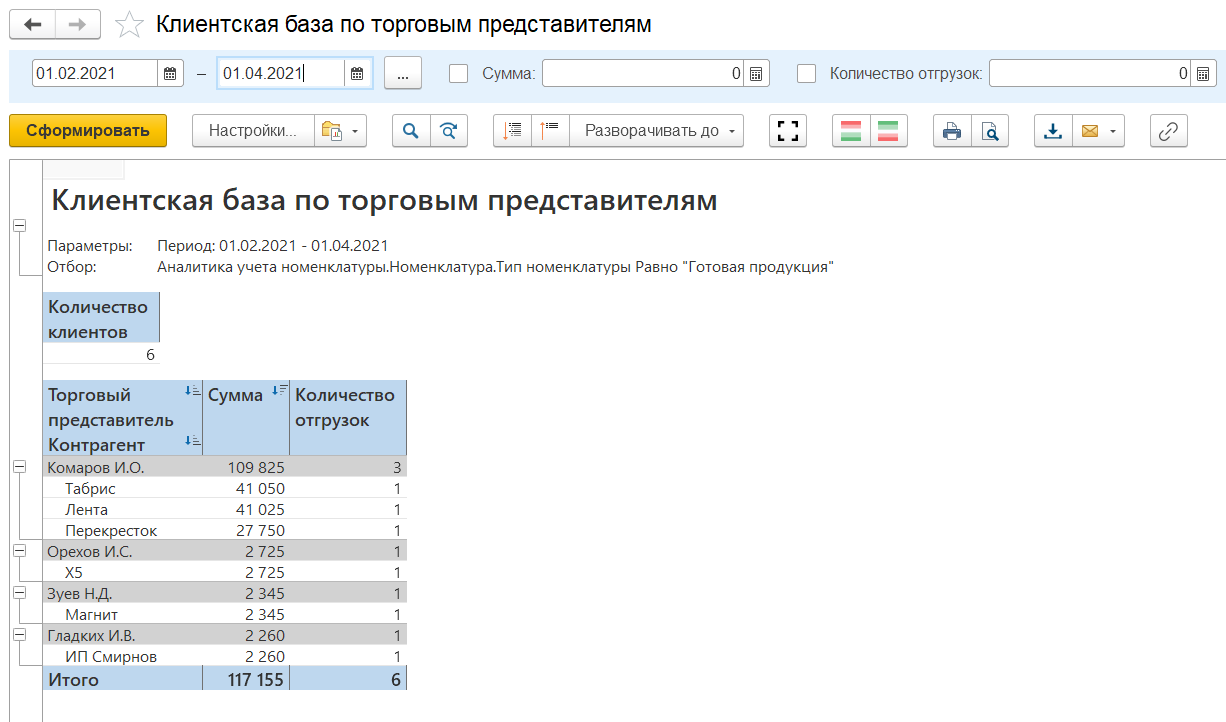The width and height of the screenshot is (1226, 722).
Task: Collapse the Комаров И.О. group
Action: point(19,467)
